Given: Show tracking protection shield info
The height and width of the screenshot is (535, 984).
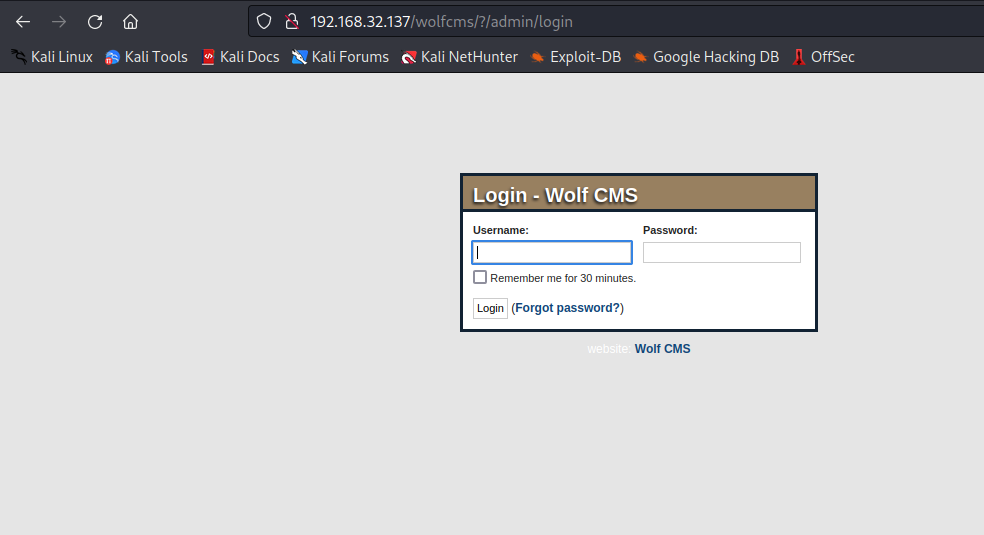Looking at the screenshot, I should [x=264, y=21].
